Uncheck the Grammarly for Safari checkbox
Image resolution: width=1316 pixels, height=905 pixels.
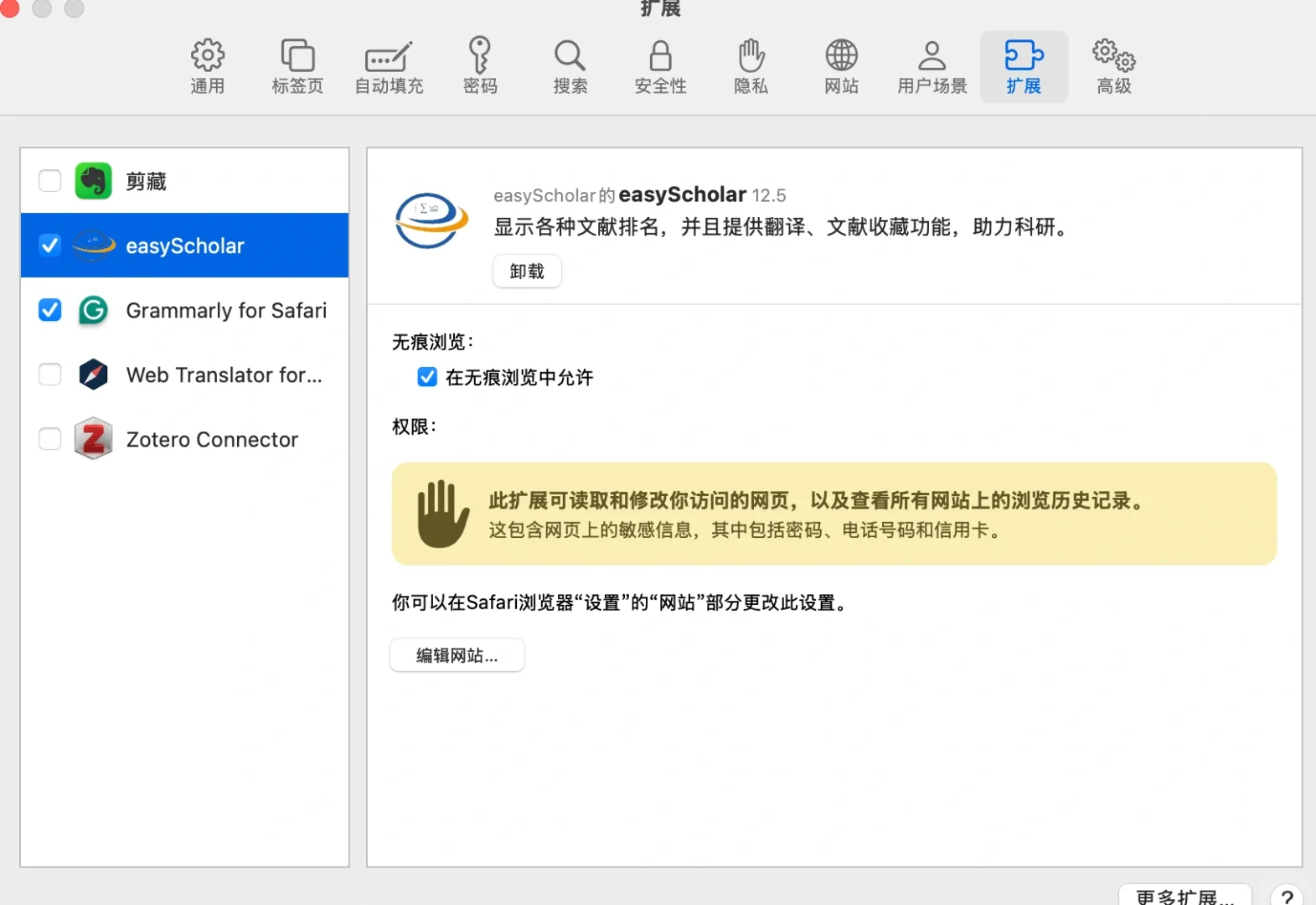[50, 310]
